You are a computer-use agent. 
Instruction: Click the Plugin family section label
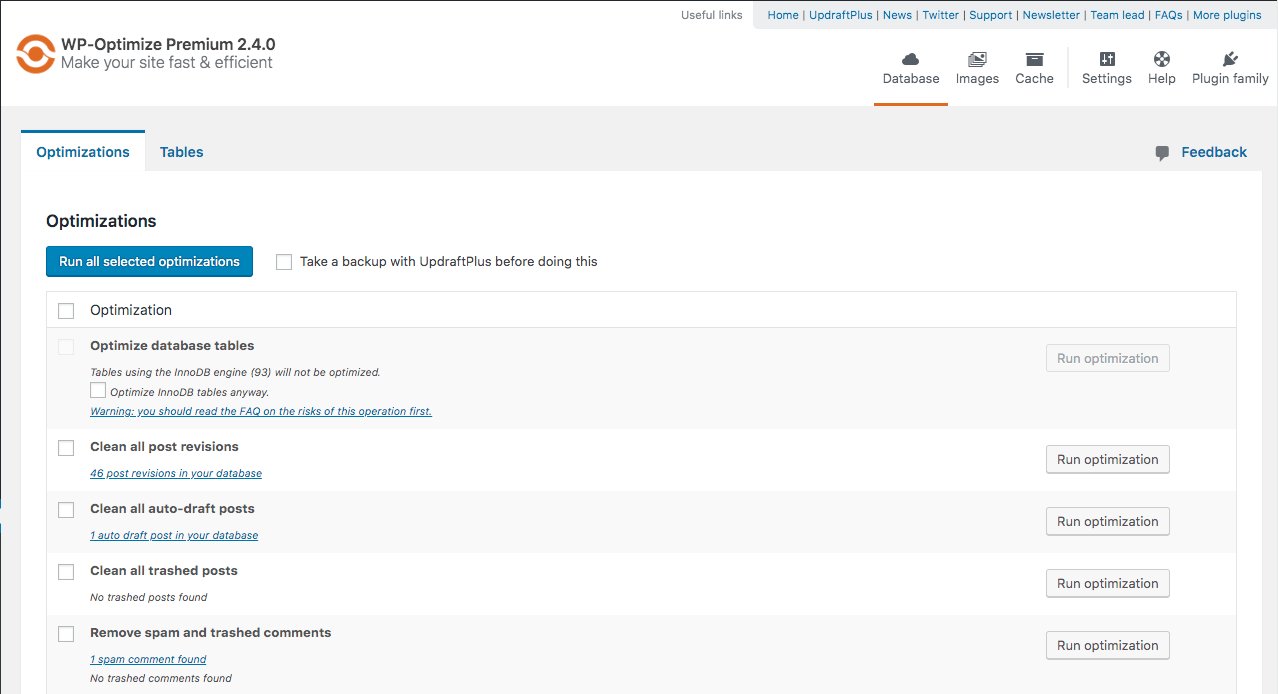(1230, 79)
